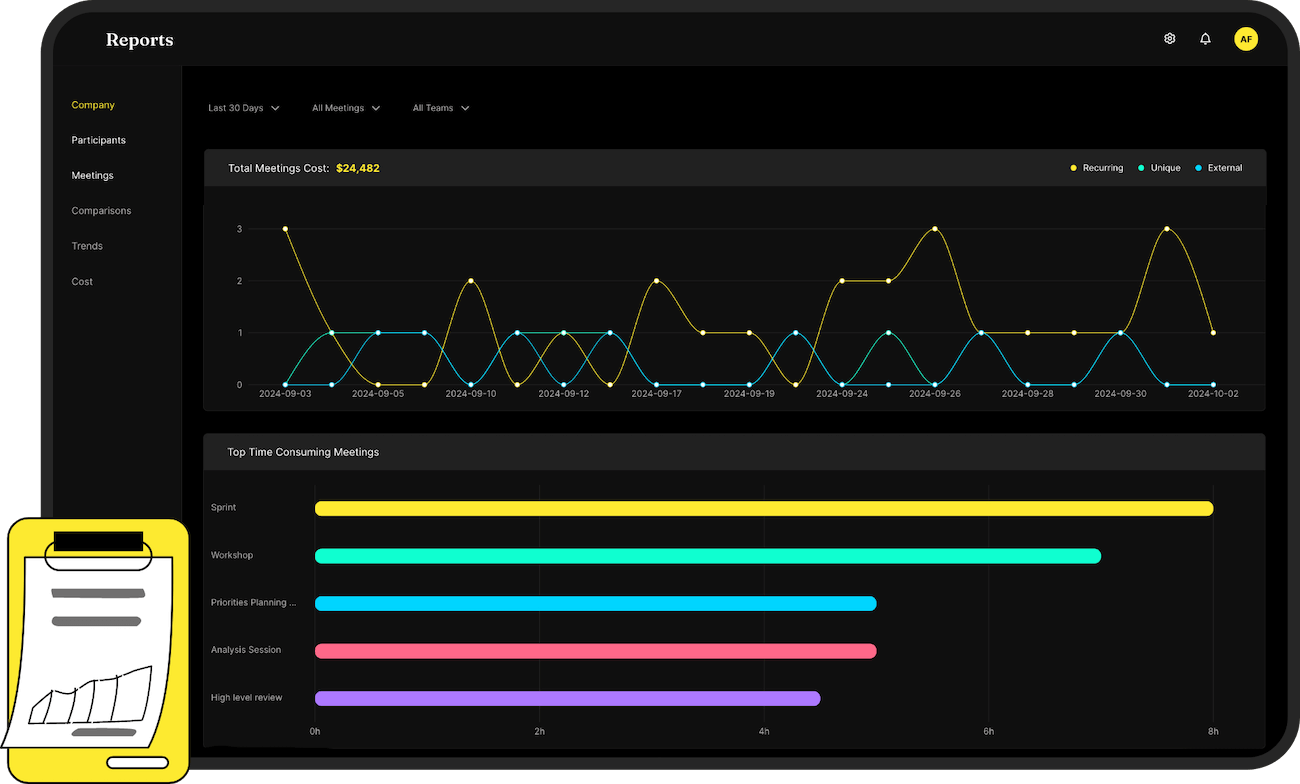Click the Analysis Session row label
The width and height of the screenshot is (1300, 784).
(246, 650)
